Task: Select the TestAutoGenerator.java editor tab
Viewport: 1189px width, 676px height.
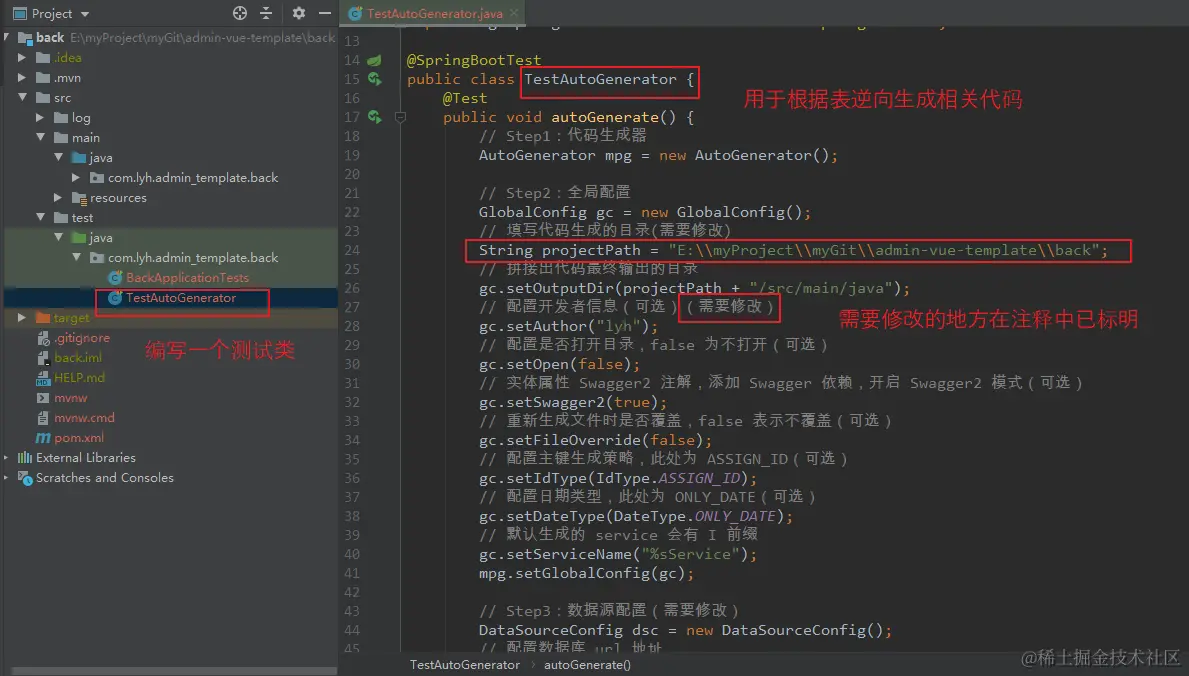Action: (x=435, y=13)
